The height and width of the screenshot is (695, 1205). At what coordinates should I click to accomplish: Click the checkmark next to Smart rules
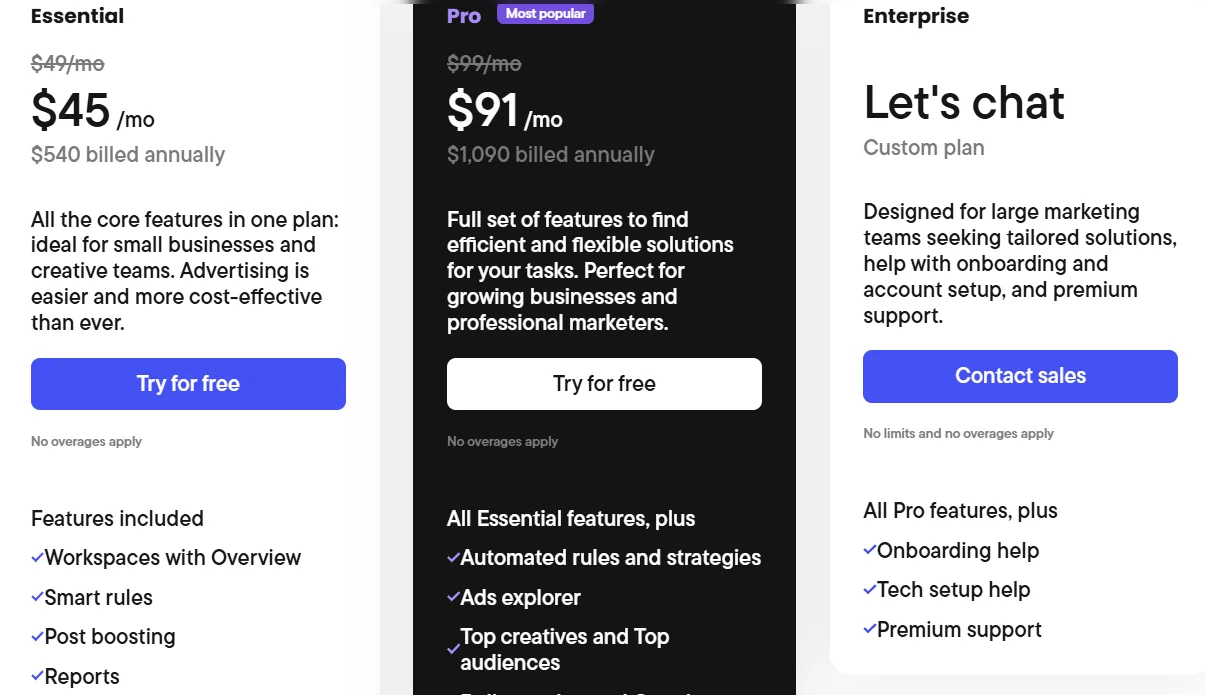(x=37, y=598)
